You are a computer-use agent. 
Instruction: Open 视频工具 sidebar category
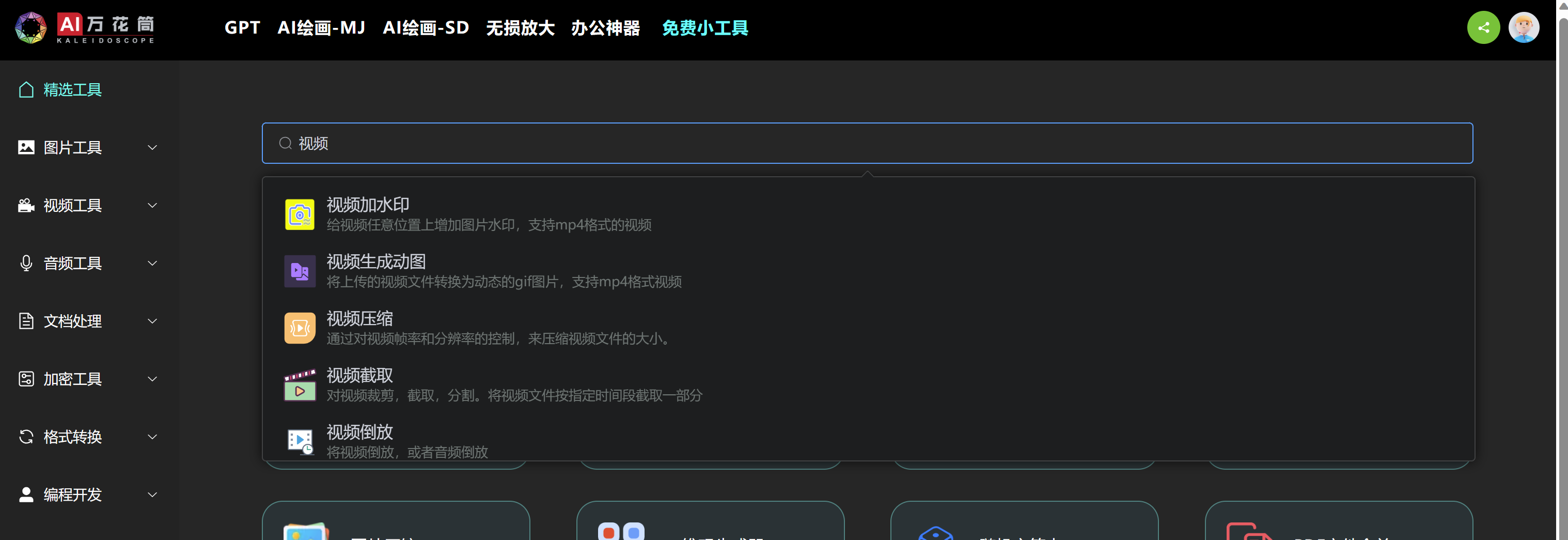click(72, 205)
